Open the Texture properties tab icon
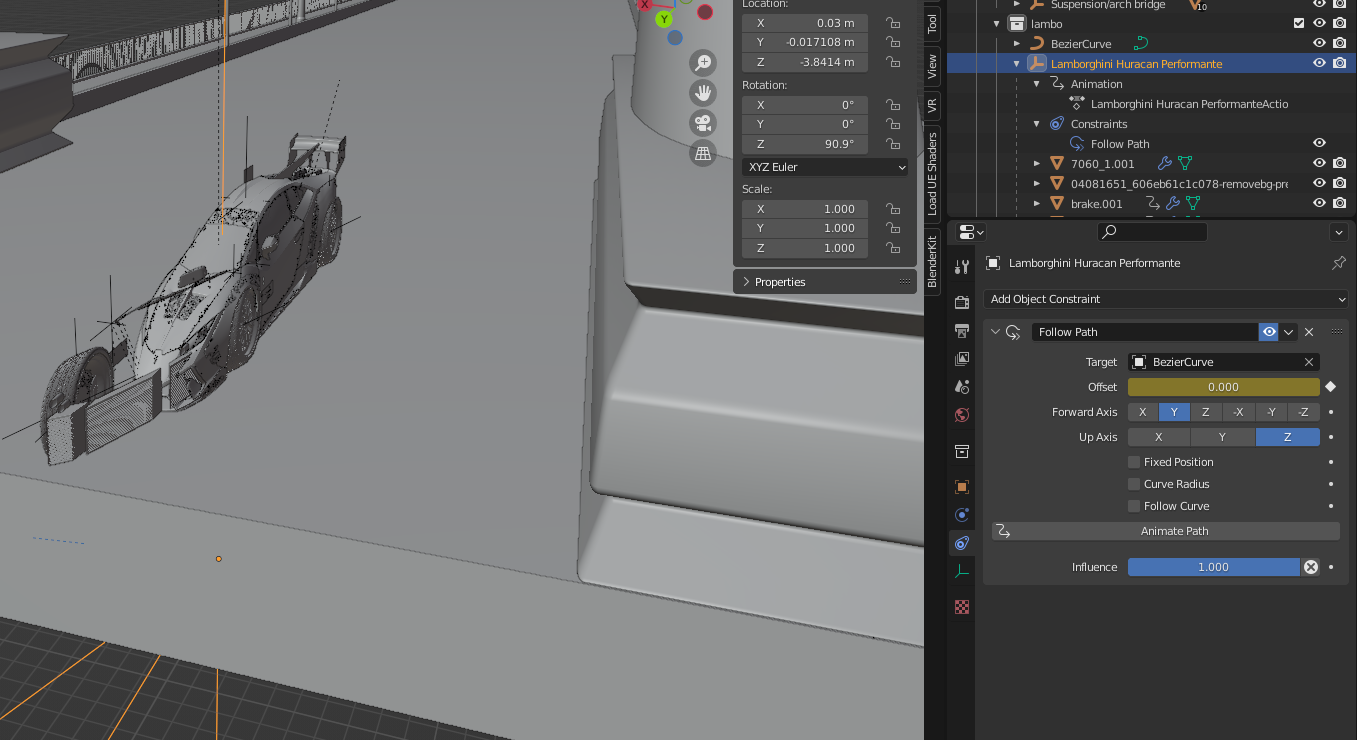This screenshot has height=740, width=1357. click(962, 607)
